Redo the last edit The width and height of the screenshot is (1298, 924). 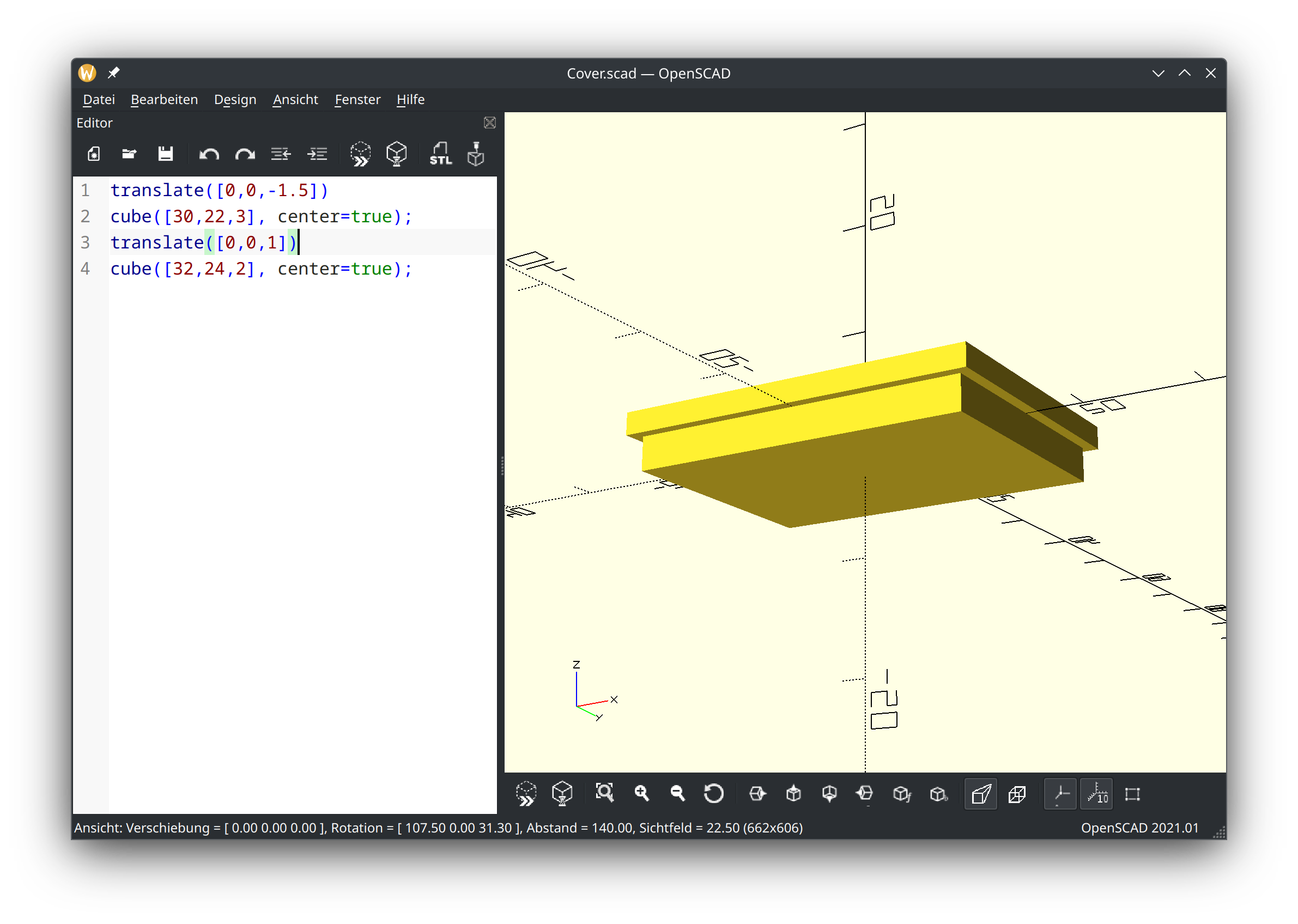pos(245,154)
